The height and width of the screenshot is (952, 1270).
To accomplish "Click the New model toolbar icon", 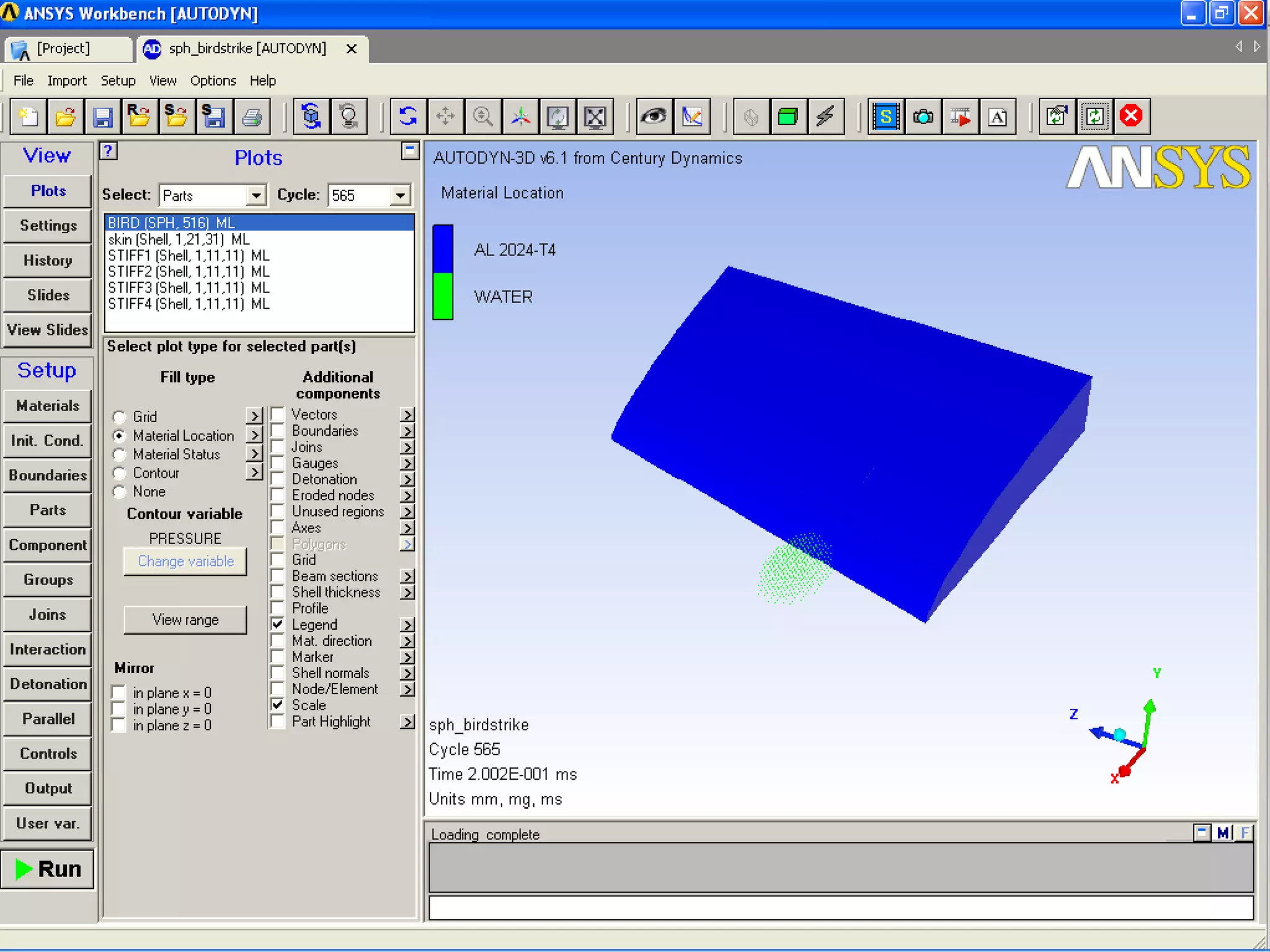I will pyautogui.click(x=29, y=117).
